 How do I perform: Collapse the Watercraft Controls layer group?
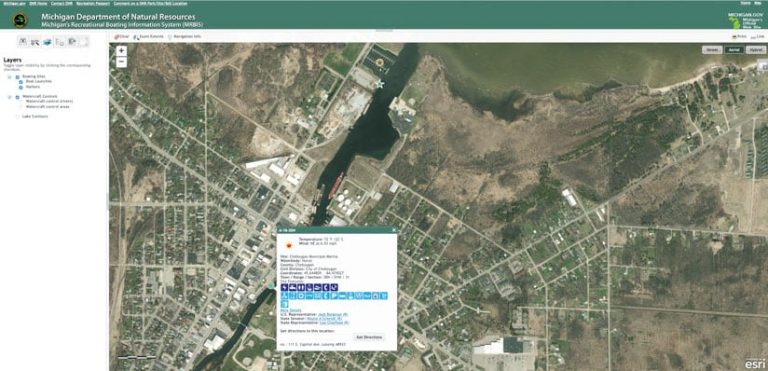(x=9, y=97)
